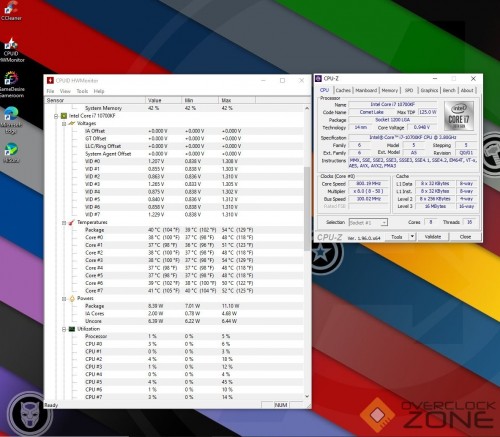Click the Powers flame icon in HWMonitor
This screenshot has width=500, height=437.
pos(72,298)
